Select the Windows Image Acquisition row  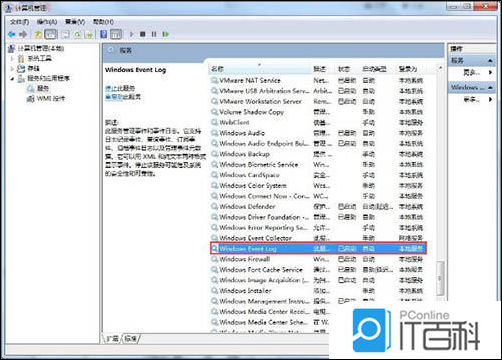318,280
